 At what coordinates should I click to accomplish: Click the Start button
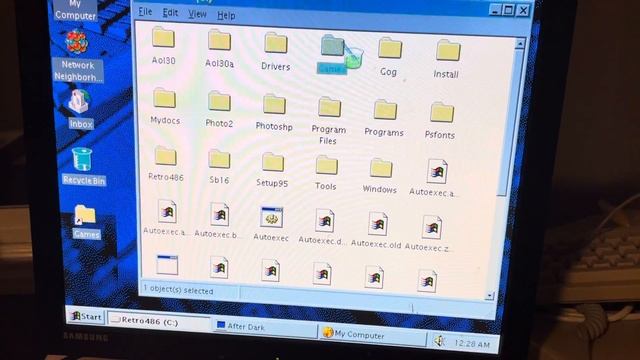click(86, 316)
